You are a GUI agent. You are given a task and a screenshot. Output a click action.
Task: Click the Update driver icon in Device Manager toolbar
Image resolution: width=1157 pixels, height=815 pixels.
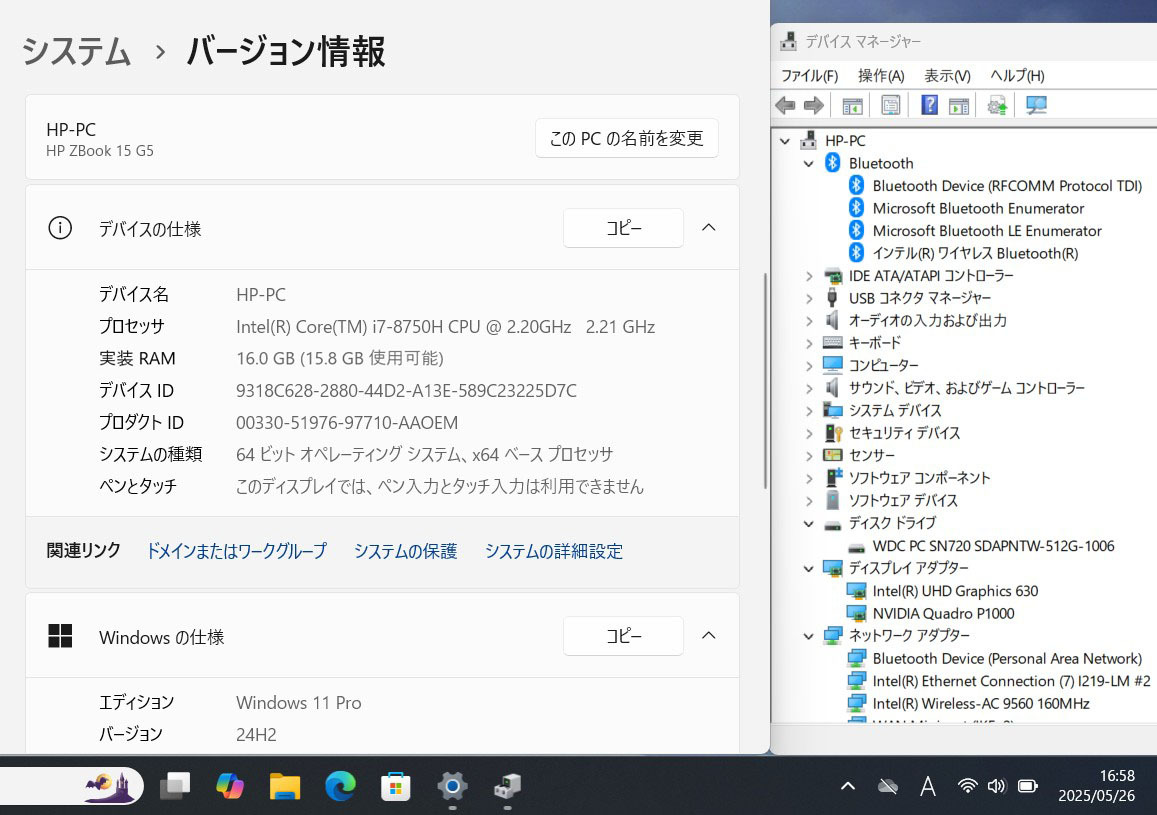tap(997, 105)
